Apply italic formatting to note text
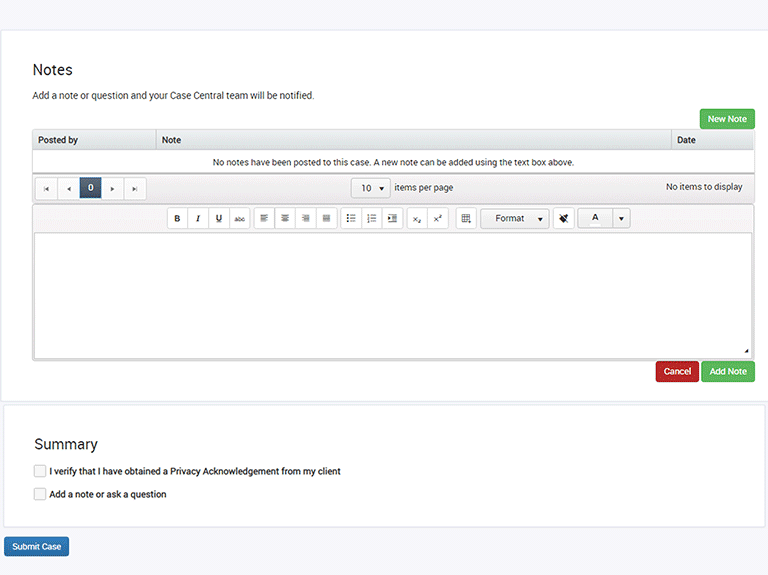 [x=198, y=218]
